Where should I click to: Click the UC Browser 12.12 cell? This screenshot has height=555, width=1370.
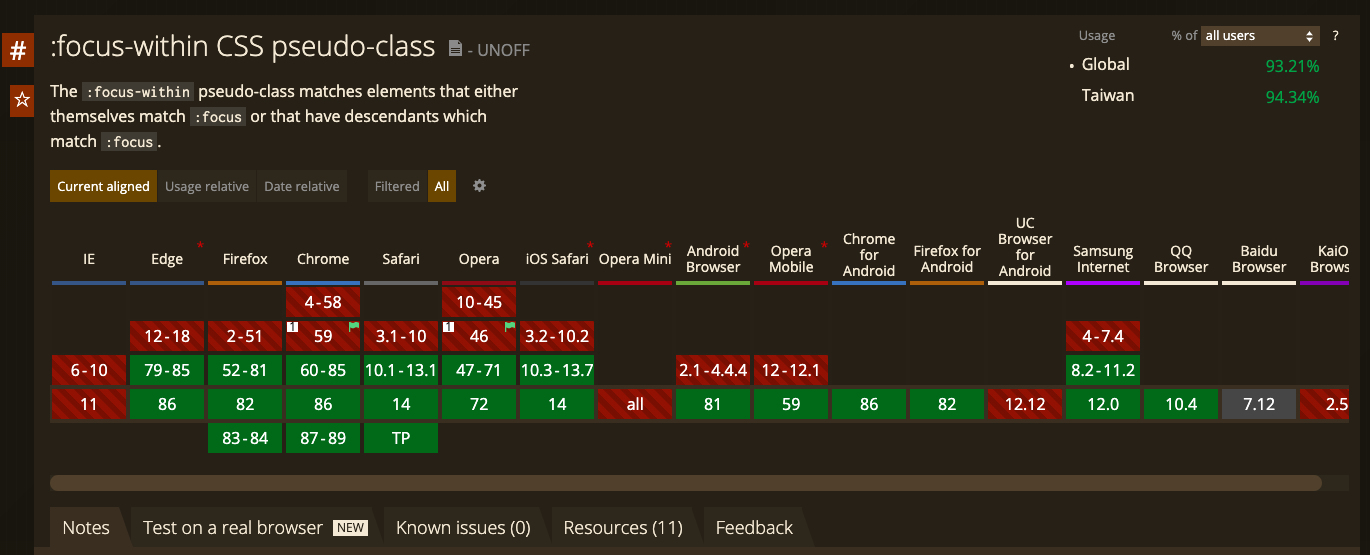1025,404
